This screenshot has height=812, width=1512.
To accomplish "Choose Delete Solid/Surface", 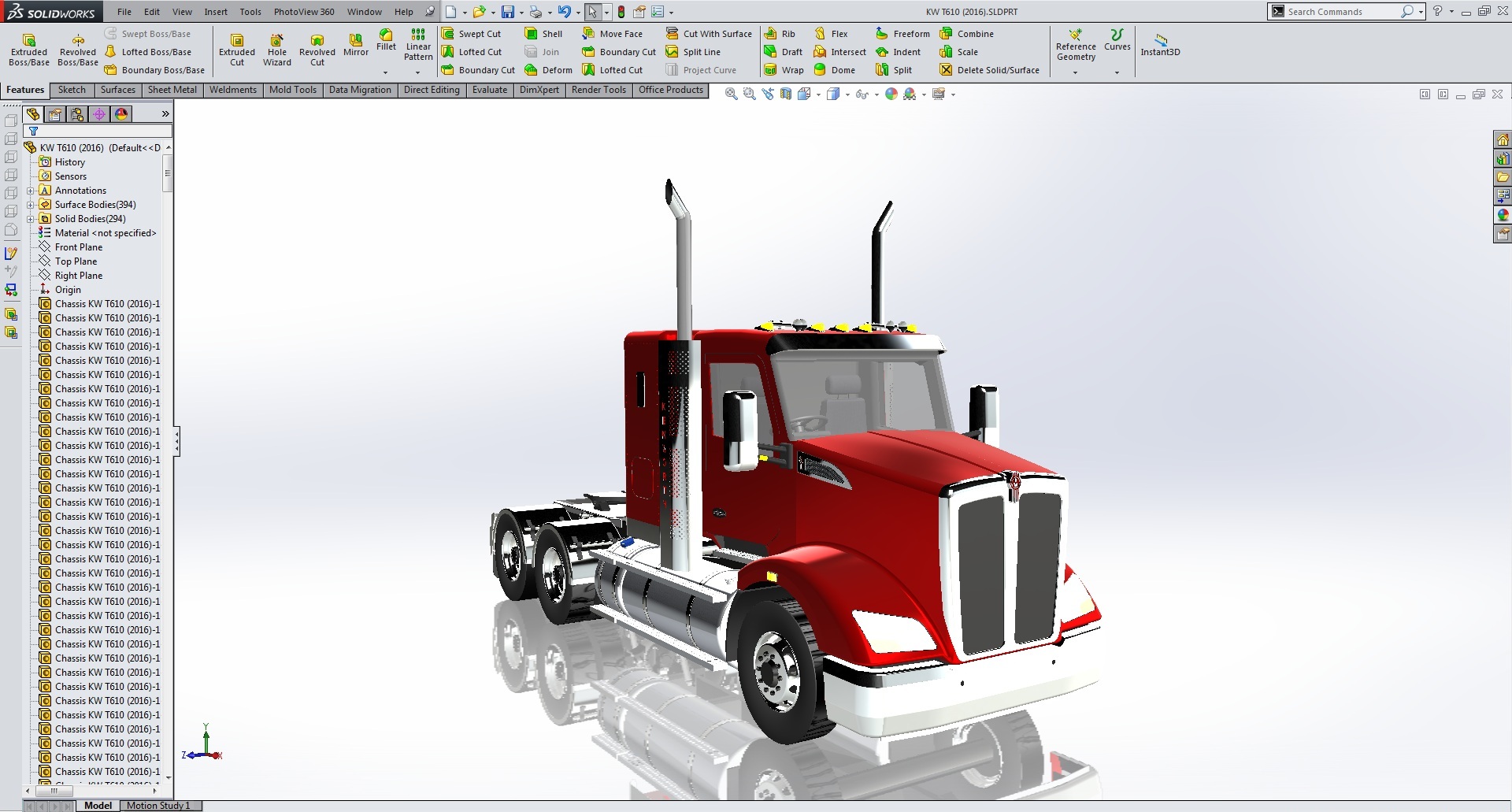I will tap(990, 70).
